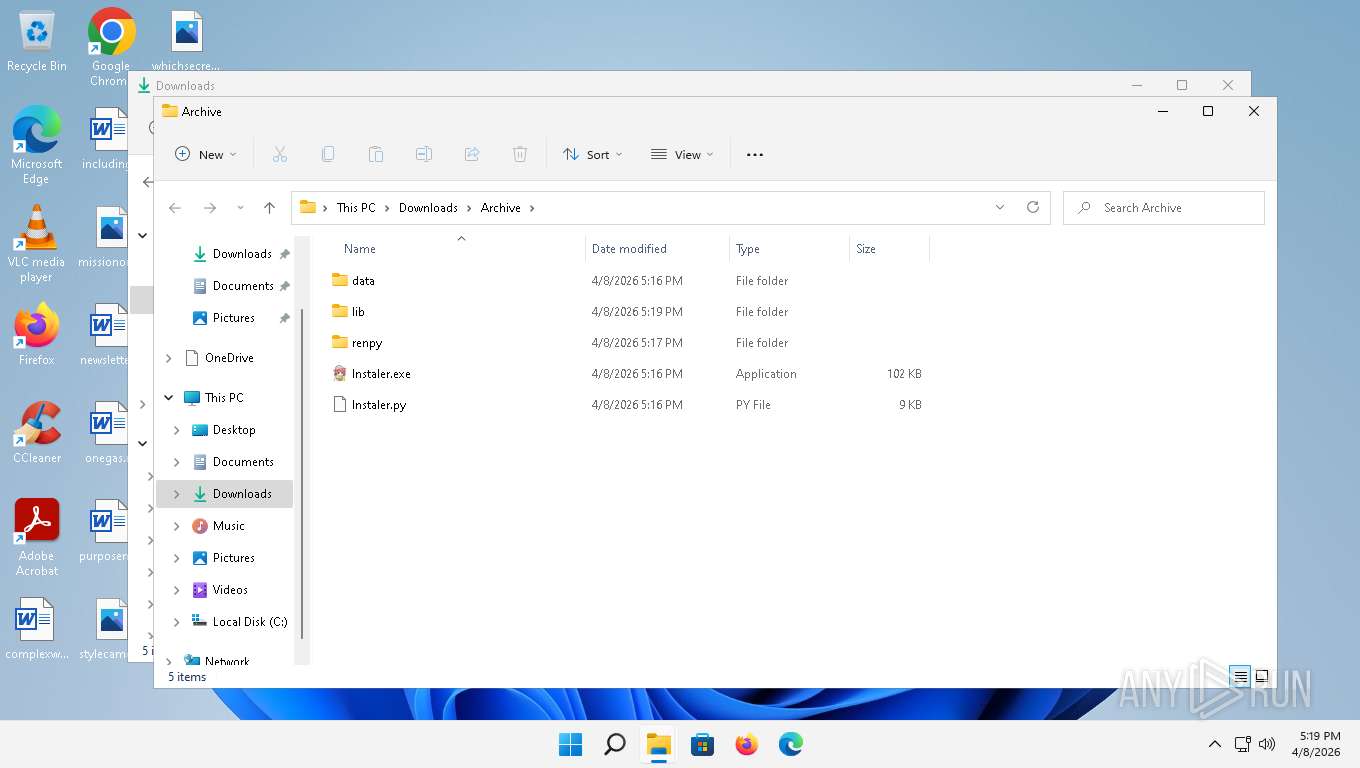Image resolution: width=1360 pixels, height=768 pixels.
Task: Open the New item dropdown
Action: pos(206,154)
